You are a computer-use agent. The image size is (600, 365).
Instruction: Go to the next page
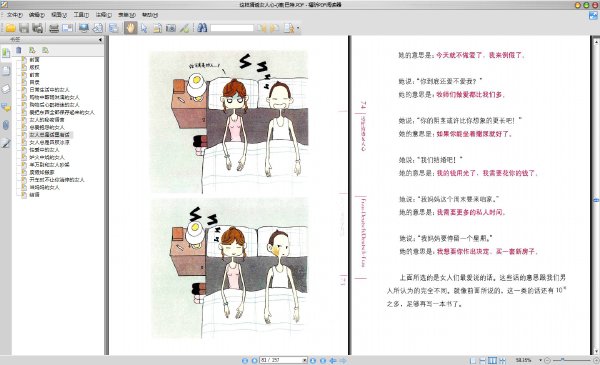pos(313,360)
